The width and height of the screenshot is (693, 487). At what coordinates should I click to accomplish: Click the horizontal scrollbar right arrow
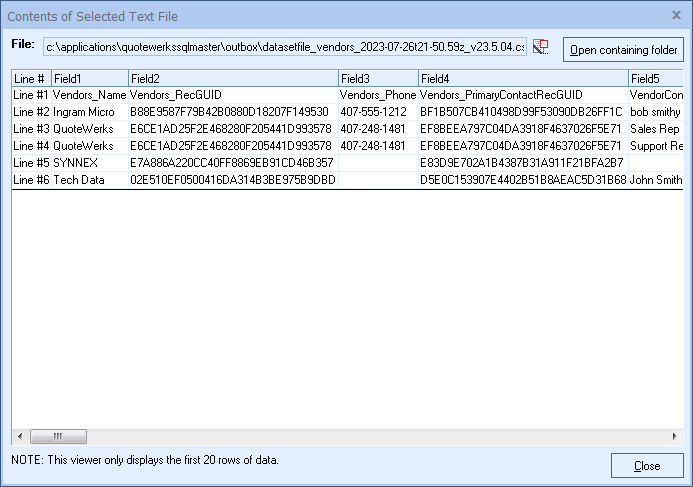pos(676,436)
